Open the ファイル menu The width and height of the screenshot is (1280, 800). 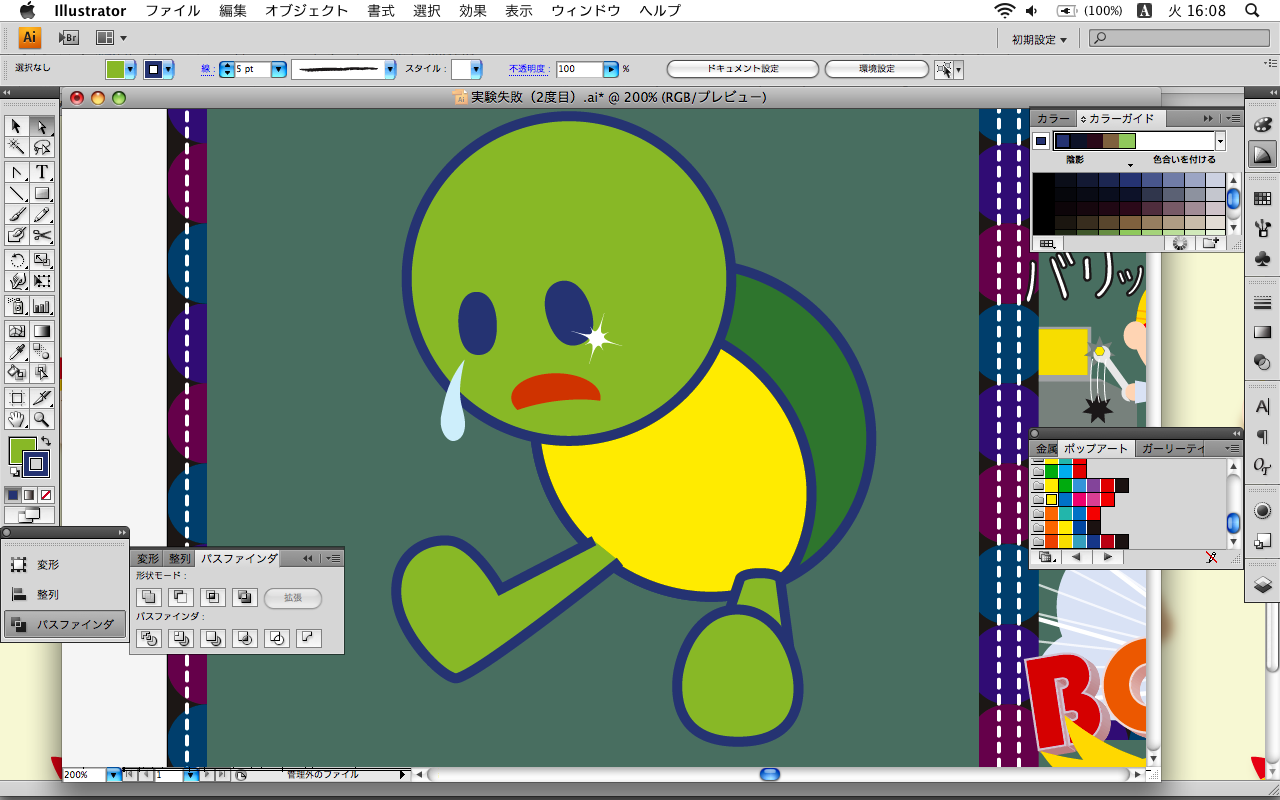pyautogui.click(x=172, y=11)
